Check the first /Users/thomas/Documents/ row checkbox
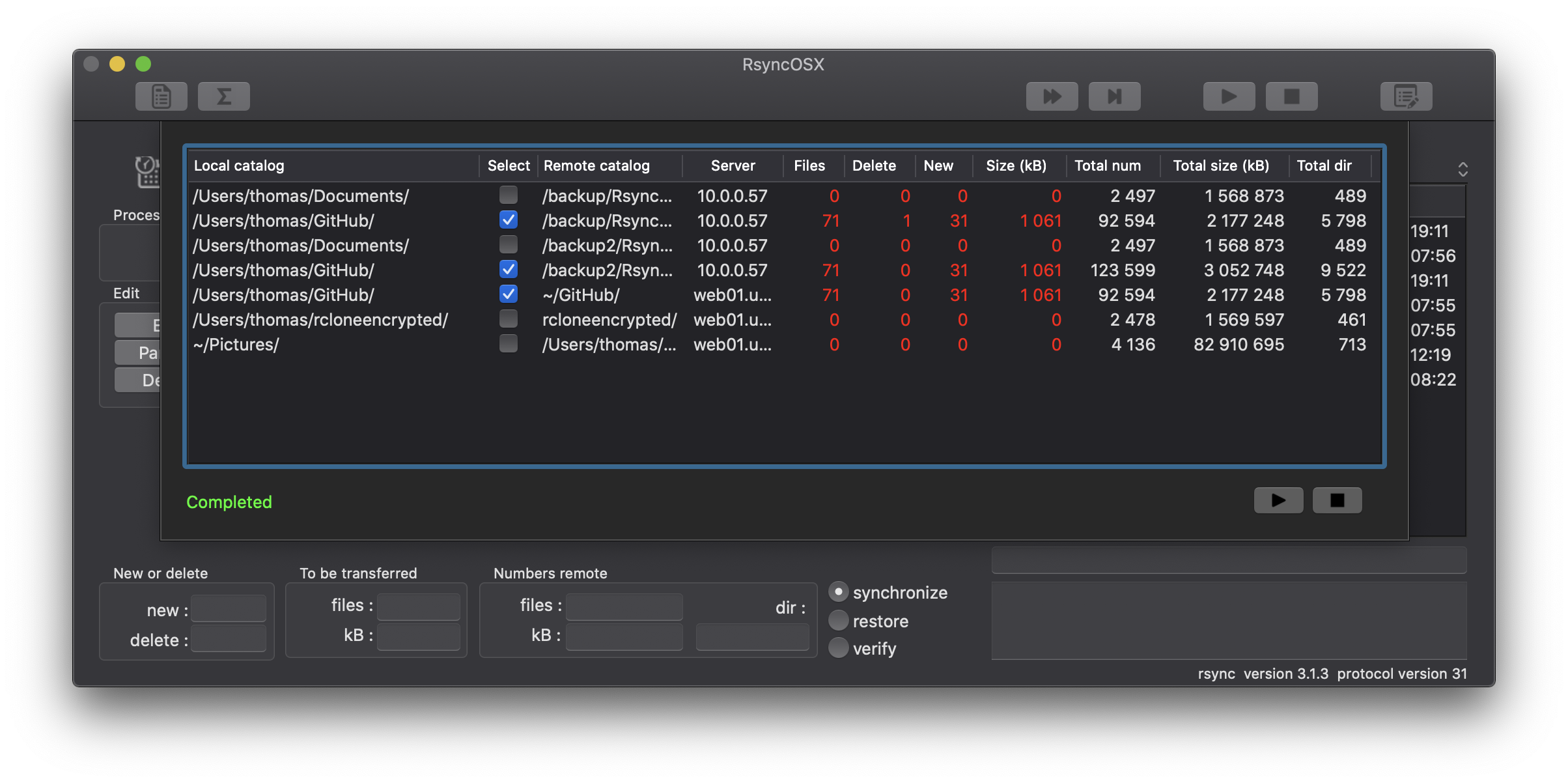The width and height of the screenshot is (1568, 783). click(x=508, y=195)
